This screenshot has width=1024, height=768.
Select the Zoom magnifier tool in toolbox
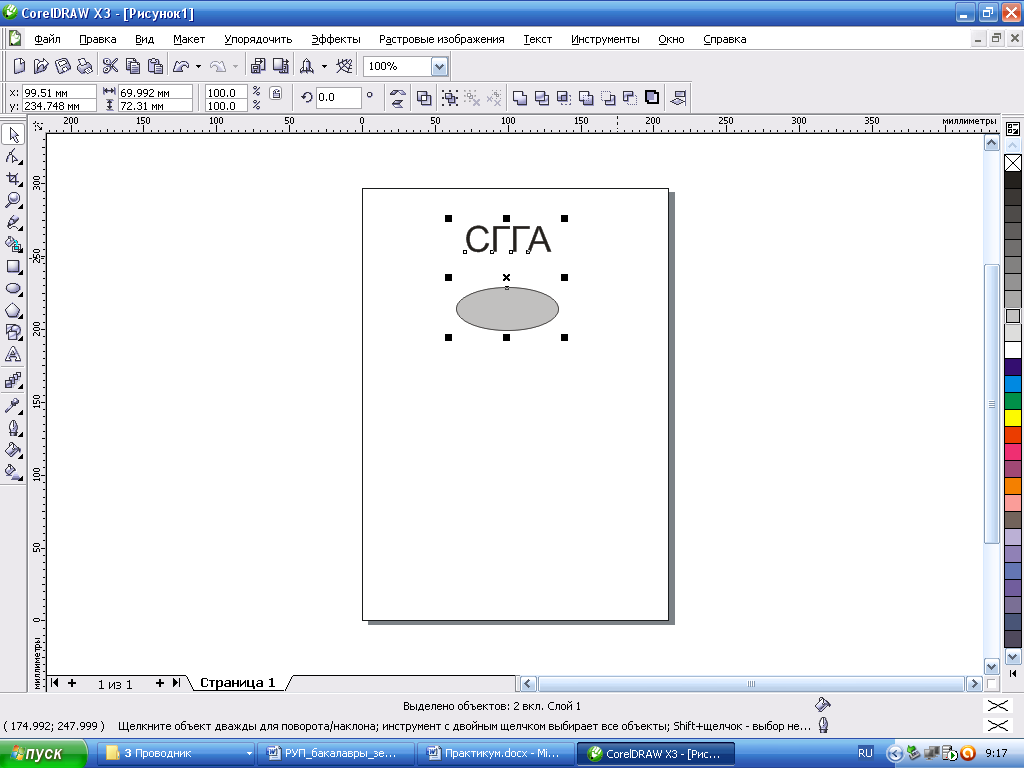13,200
